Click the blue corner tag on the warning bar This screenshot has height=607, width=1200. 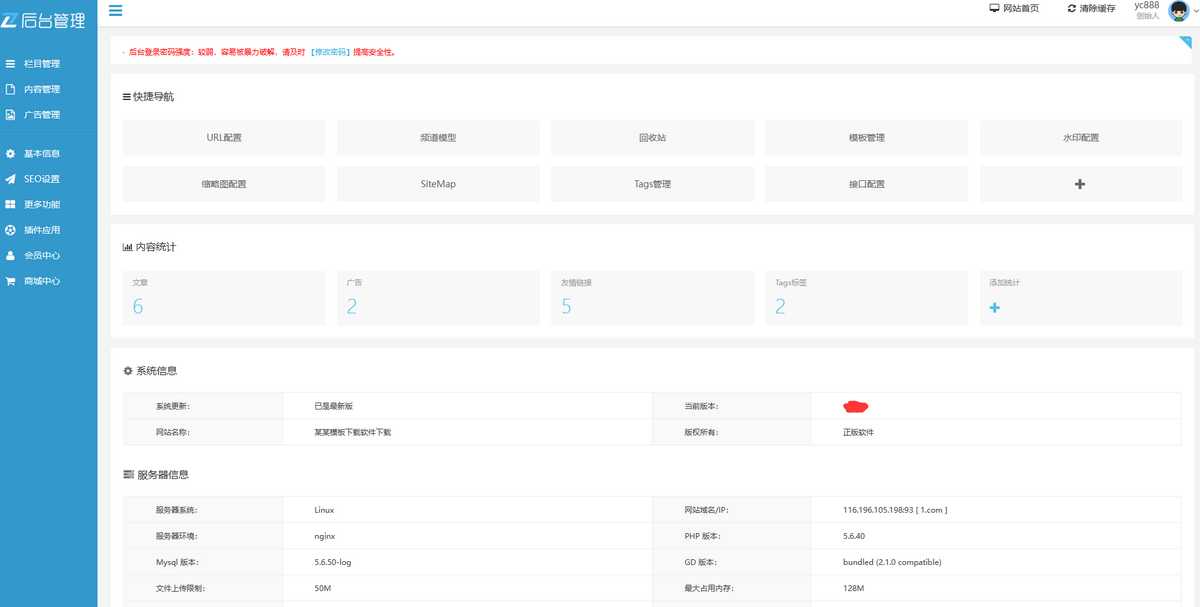[1185, 42]
